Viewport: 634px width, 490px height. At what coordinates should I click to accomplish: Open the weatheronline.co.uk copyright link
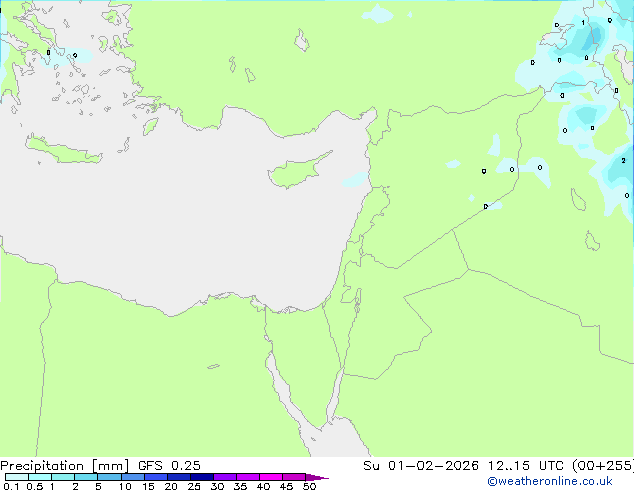[x=550, y=481]
